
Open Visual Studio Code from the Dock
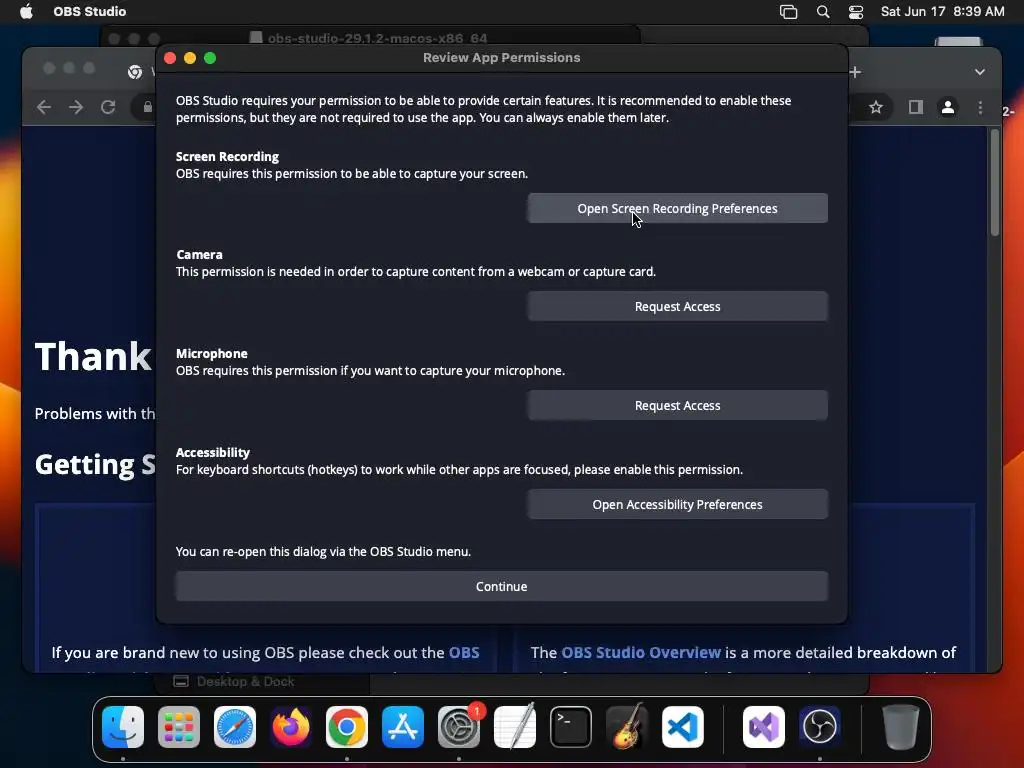pyautogui.click(x=683, y=727)
